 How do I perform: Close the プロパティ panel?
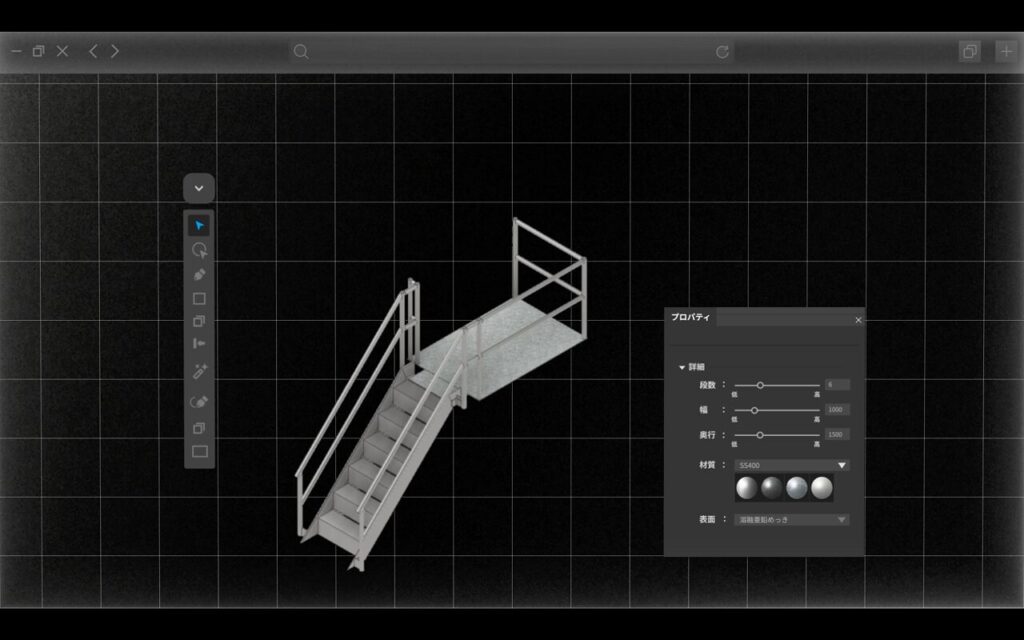[x=857, y=320]
